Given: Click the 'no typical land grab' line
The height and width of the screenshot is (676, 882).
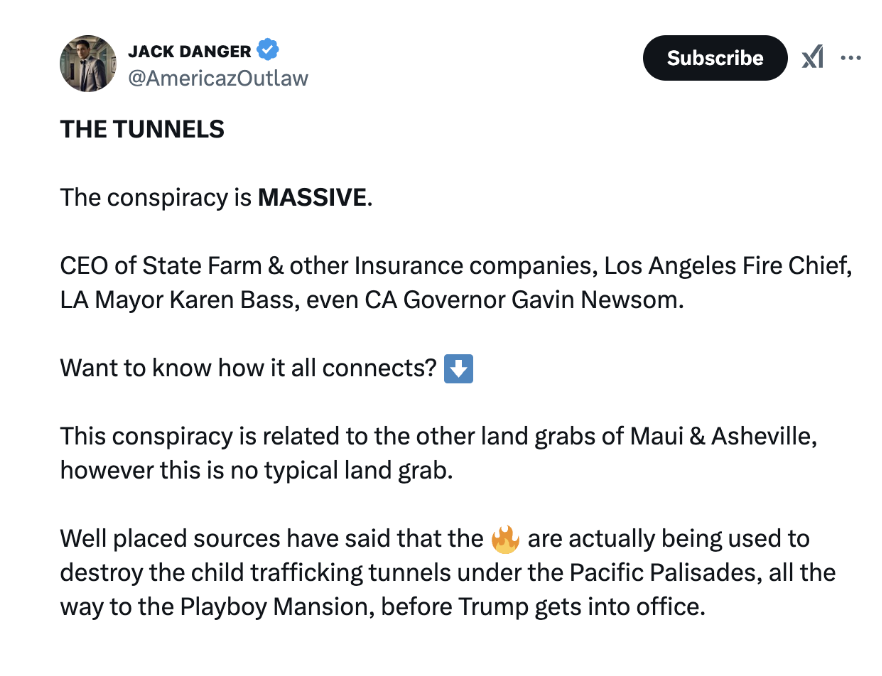Looking at the screenshot, I should [x=256, y=471].
